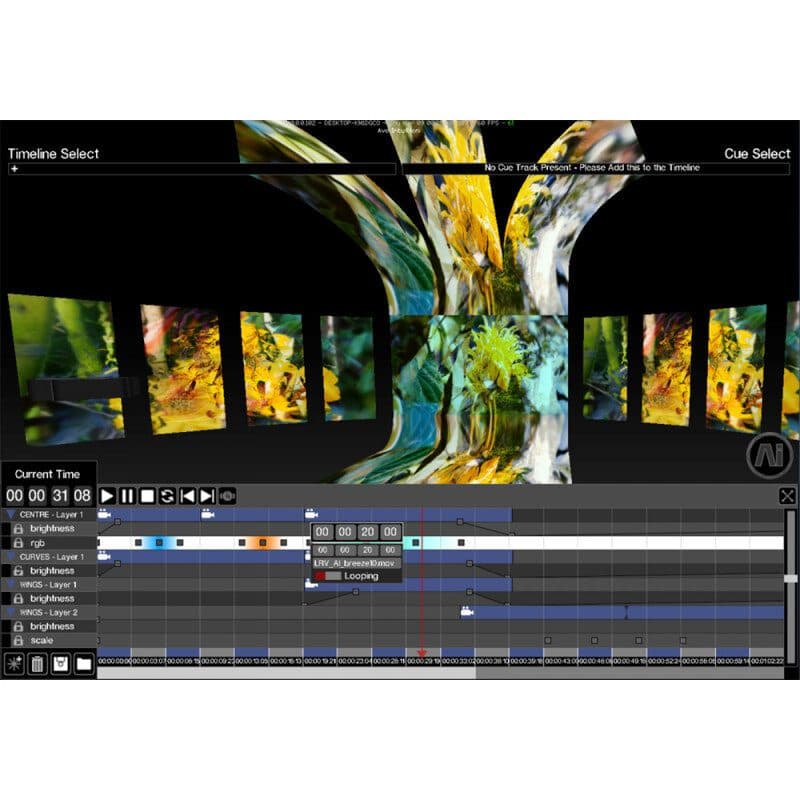The width and height of the screenshot is (800, 800).
Task: Close the timeline panel with X button
Action: coord(787,496)
